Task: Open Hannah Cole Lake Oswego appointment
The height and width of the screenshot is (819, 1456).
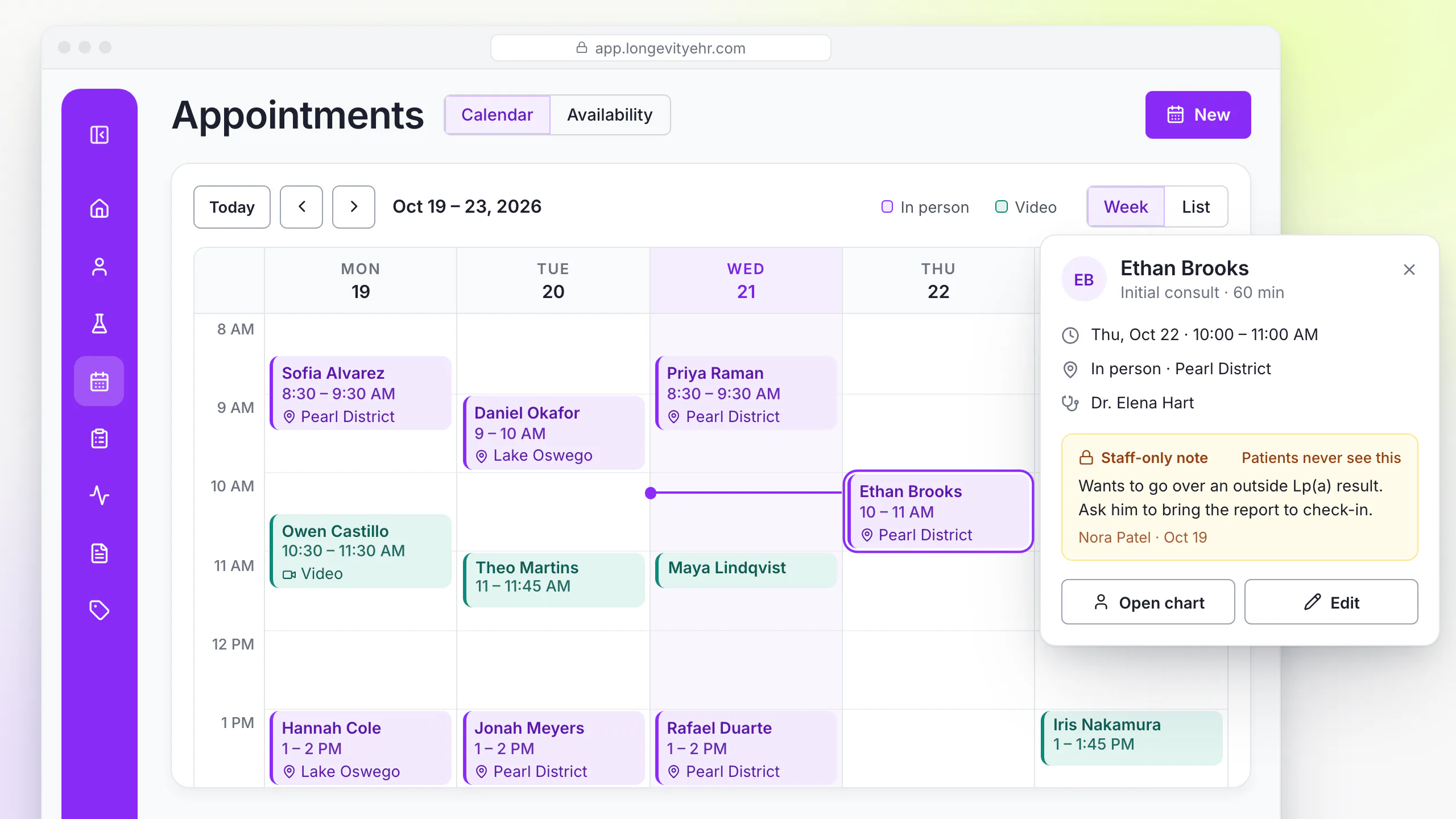Action: tap(361, 748)
